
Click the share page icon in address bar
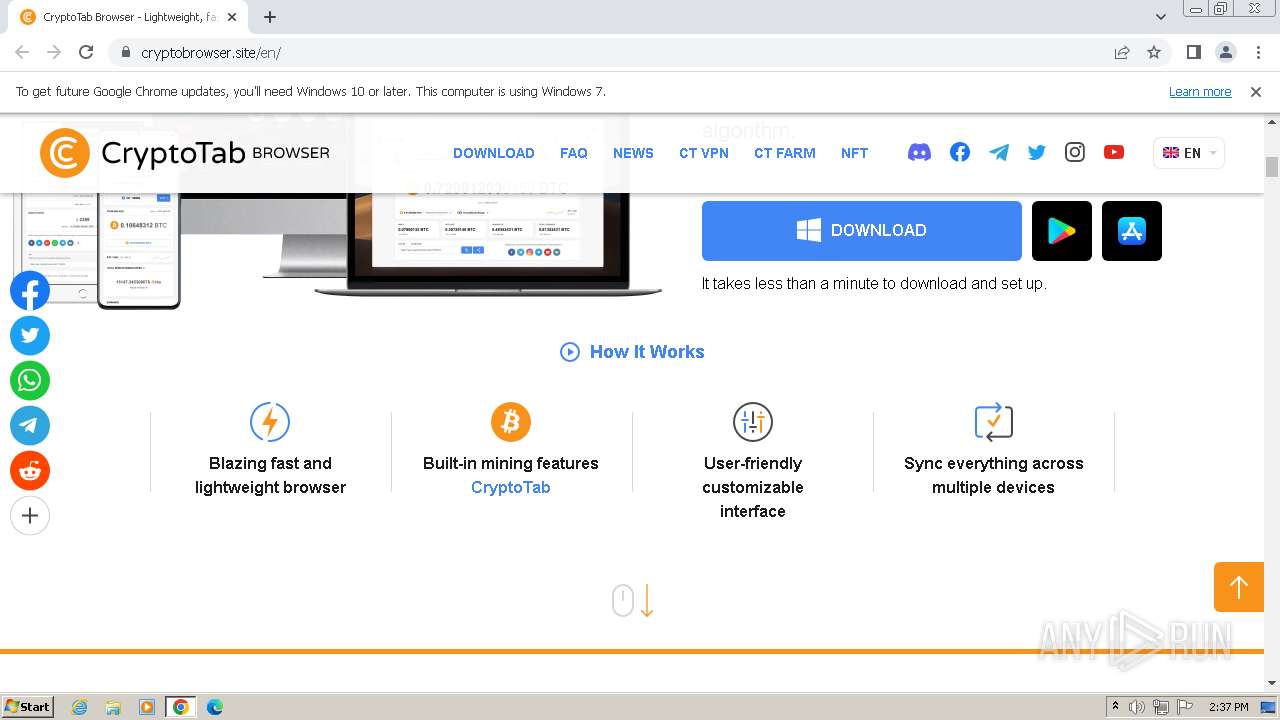click(1122, 53)
